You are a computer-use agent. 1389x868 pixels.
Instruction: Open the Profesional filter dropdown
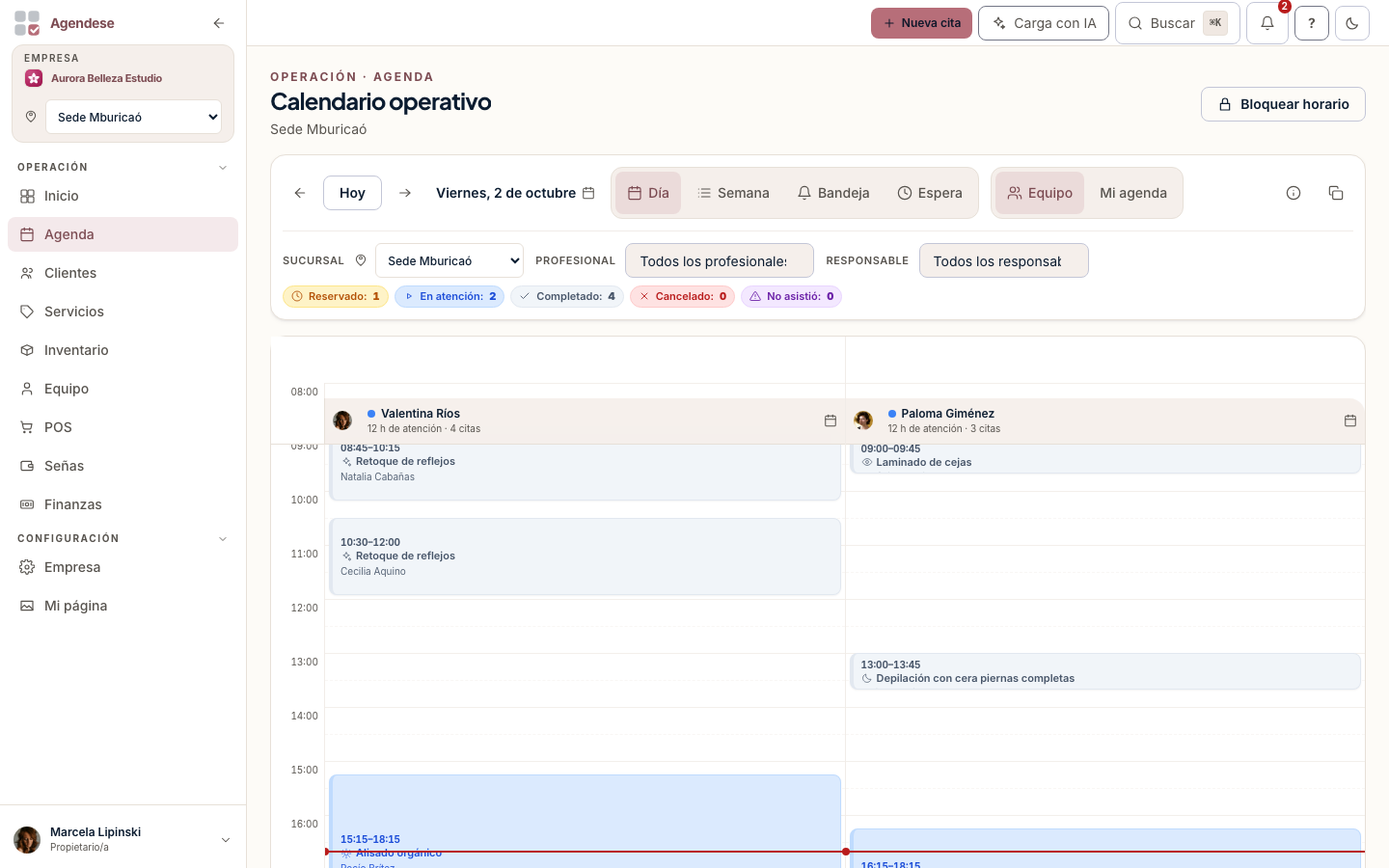(x=720, y=260)
